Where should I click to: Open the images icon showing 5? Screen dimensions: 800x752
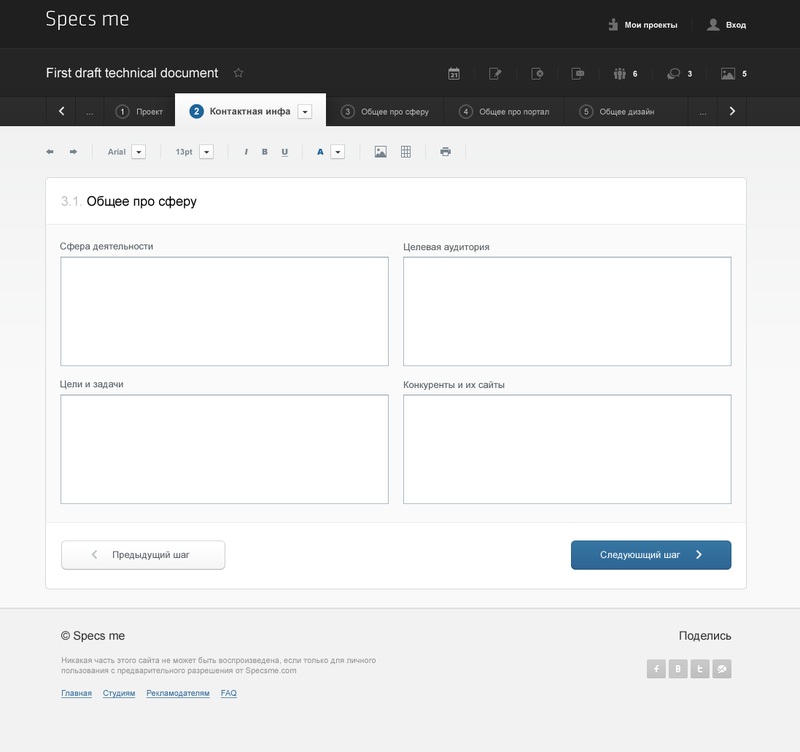[x=728, y=74]
